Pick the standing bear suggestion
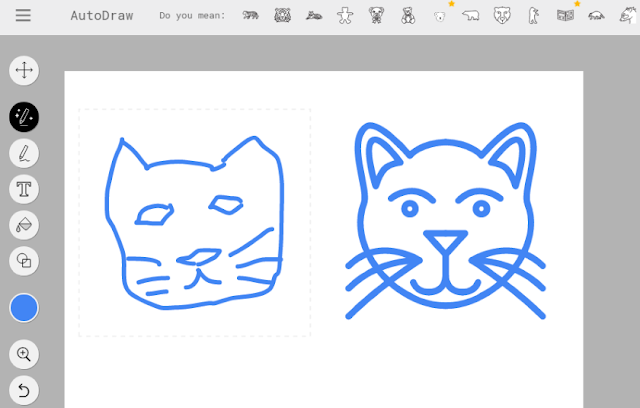 click(533, 16)
